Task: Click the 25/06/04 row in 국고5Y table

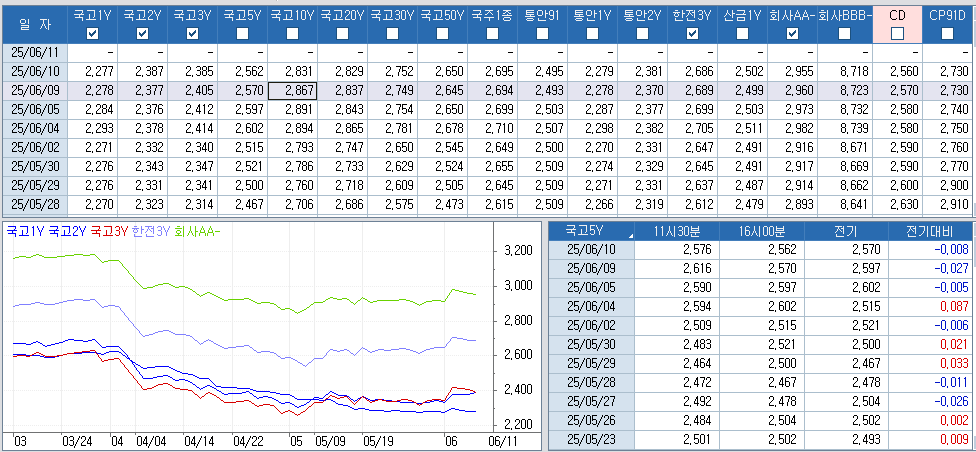Action: click(592, 305)
